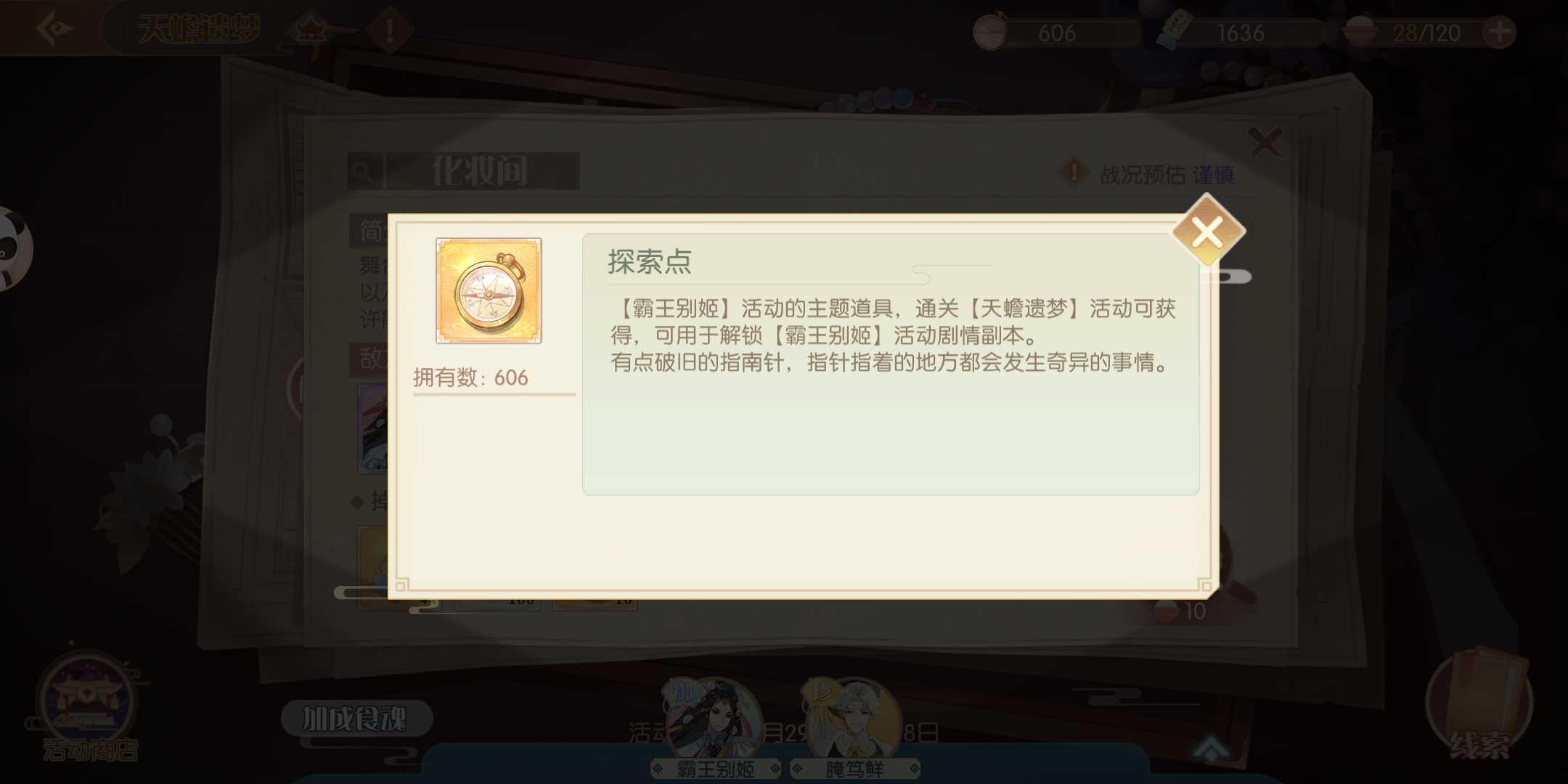Go back using the top-left arrow

click(53, 29)
